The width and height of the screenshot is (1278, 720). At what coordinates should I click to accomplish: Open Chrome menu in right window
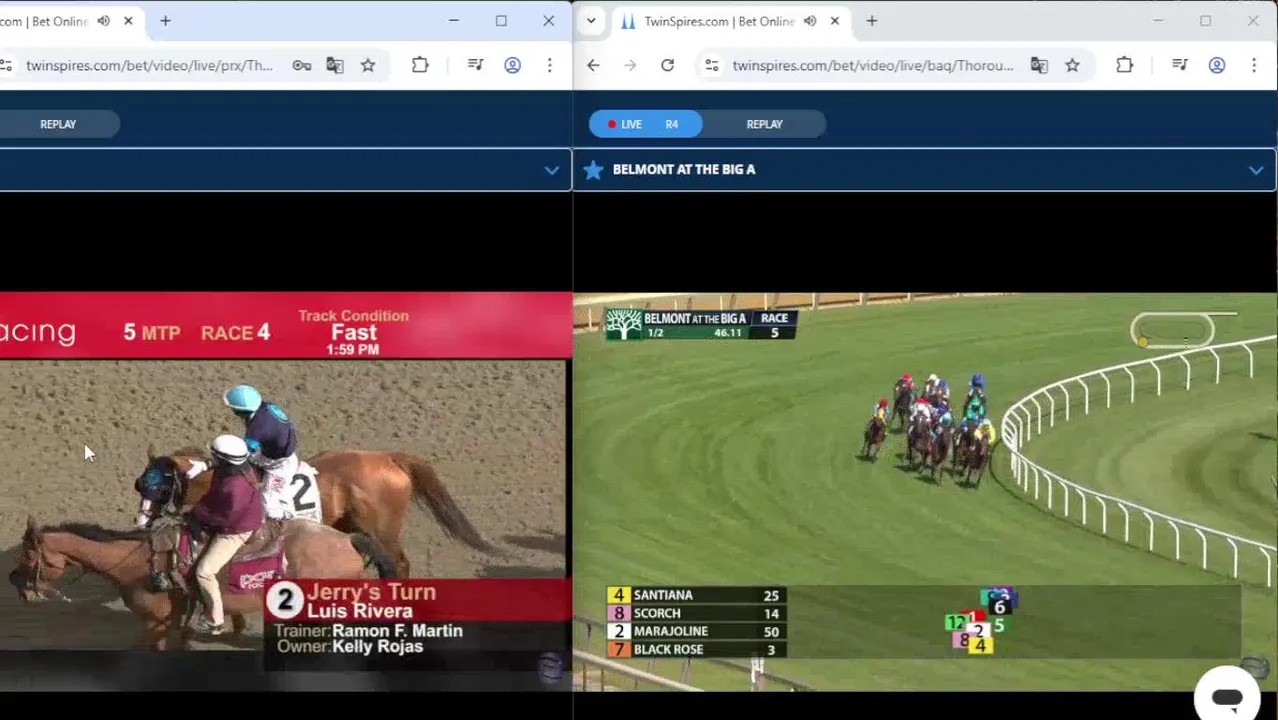1254,66
